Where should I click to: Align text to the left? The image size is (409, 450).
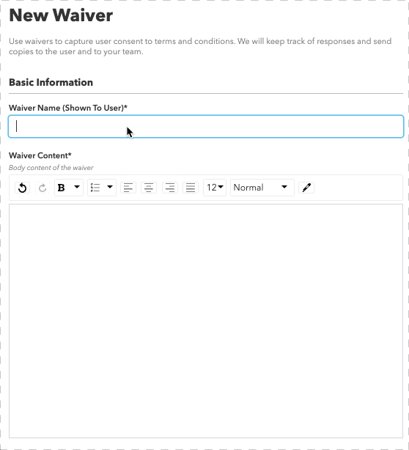pyautogui.click(x=128, y=188)
